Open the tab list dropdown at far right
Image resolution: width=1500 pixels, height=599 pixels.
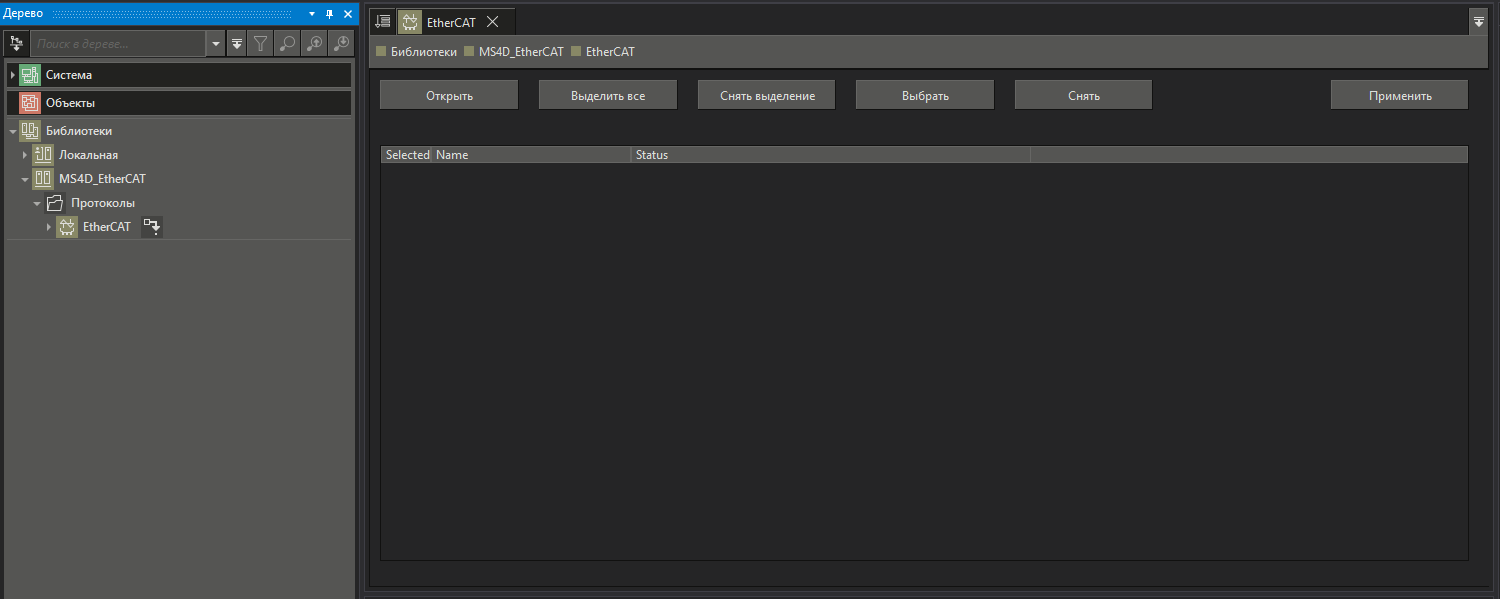point(1479,21)
